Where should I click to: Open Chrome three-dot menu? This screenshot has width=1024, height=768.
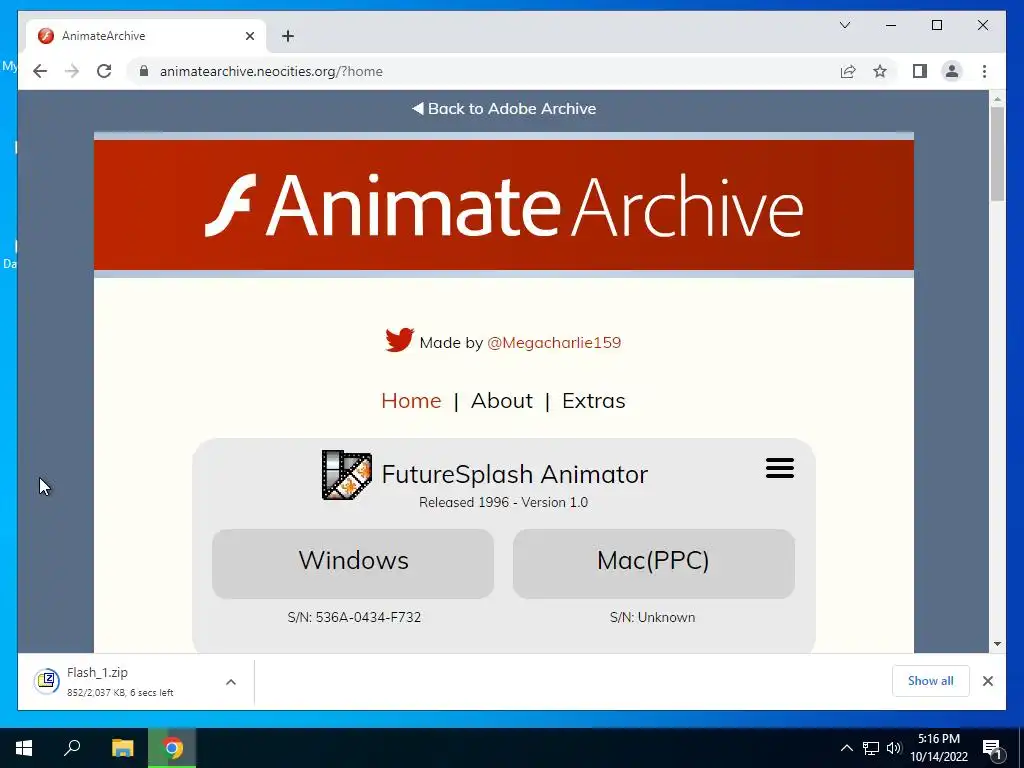(984, 71)
